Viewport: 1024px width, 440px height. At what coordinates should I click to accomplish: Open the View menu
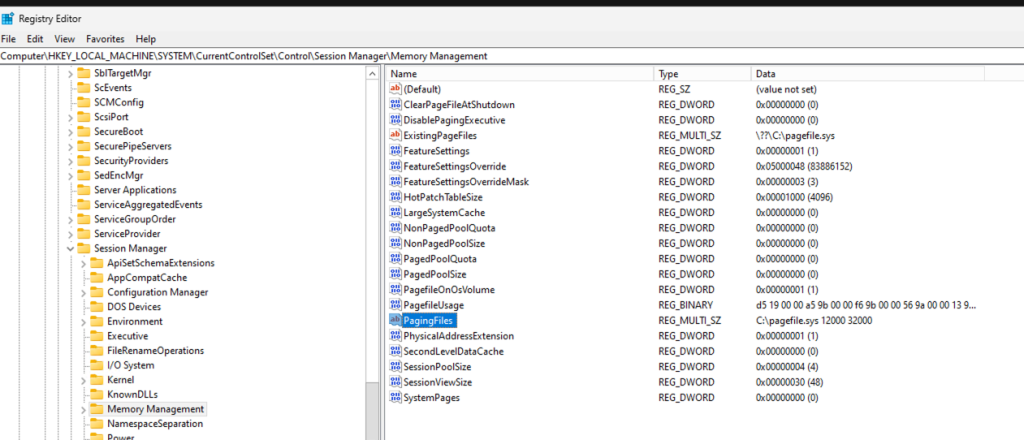pyautogui.click(x=65, y=38)
